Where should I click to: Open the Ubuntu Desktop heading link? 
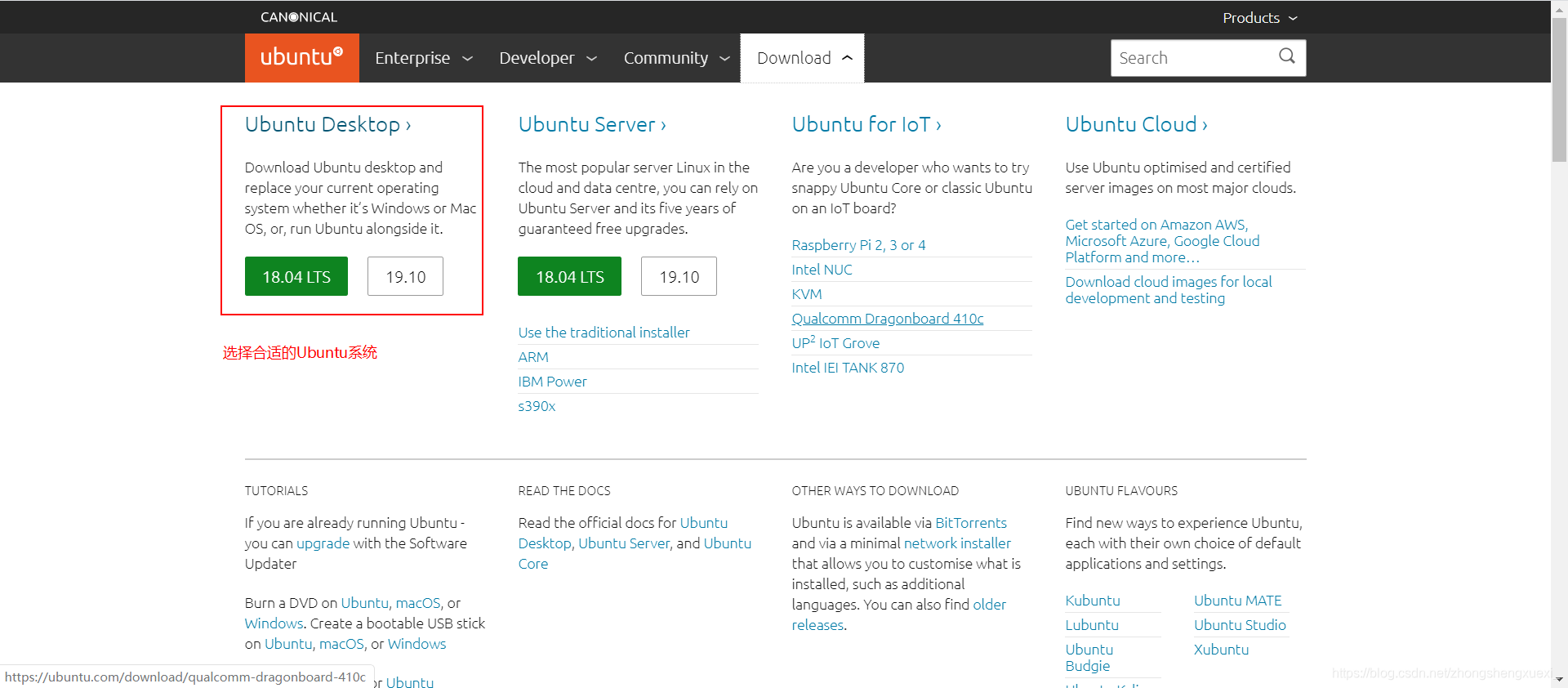coord(327,124)
